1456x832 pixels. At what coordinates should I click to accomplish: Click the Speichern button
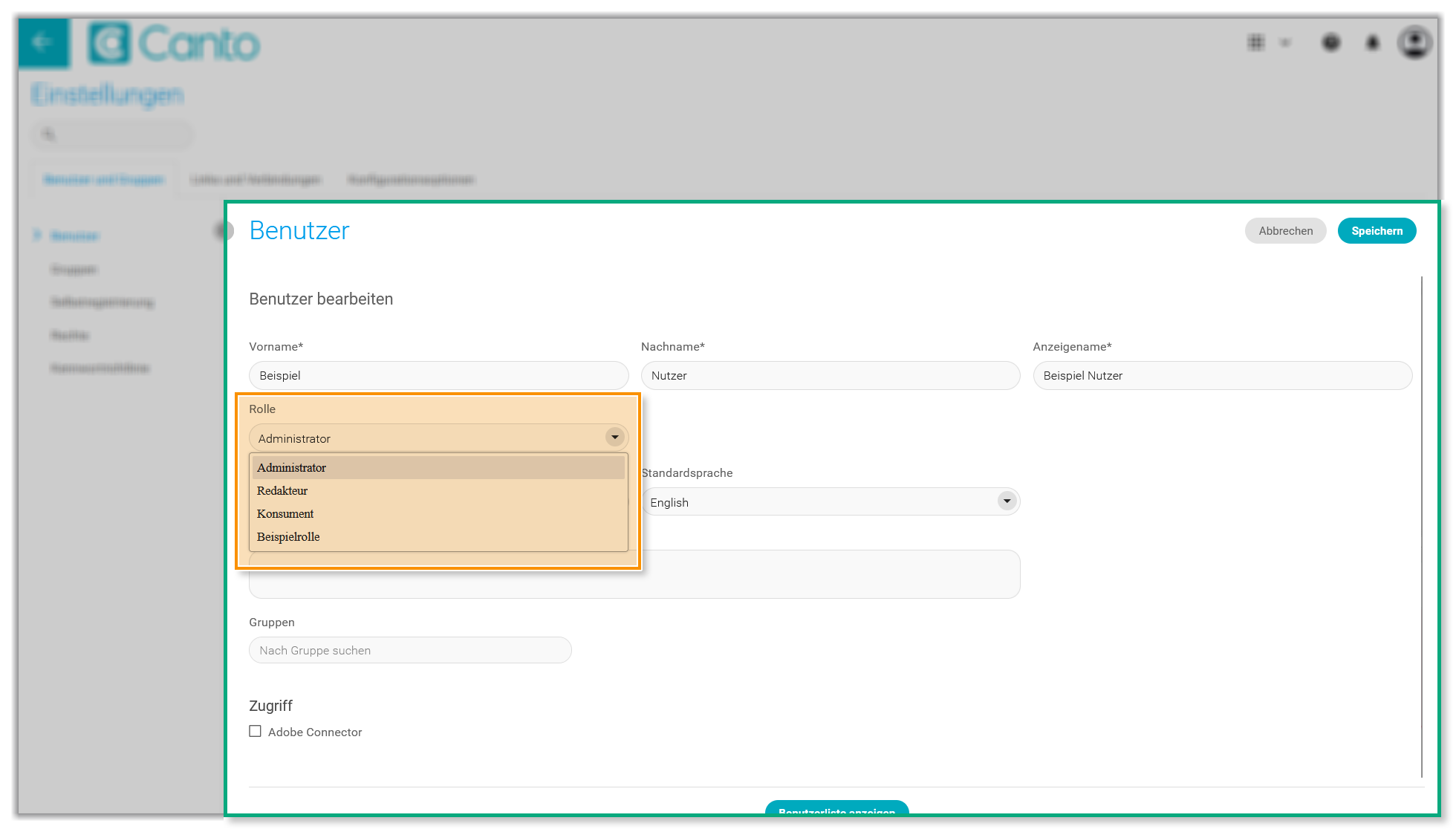[1377, 230]
